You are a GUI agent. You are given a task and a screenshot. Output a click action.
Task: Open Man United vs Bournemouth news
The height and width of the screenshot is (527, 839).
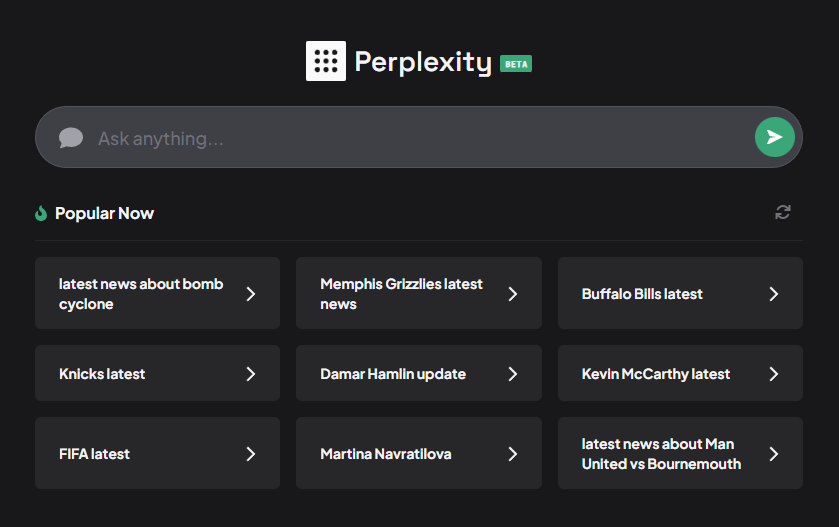tap(661, 454)
